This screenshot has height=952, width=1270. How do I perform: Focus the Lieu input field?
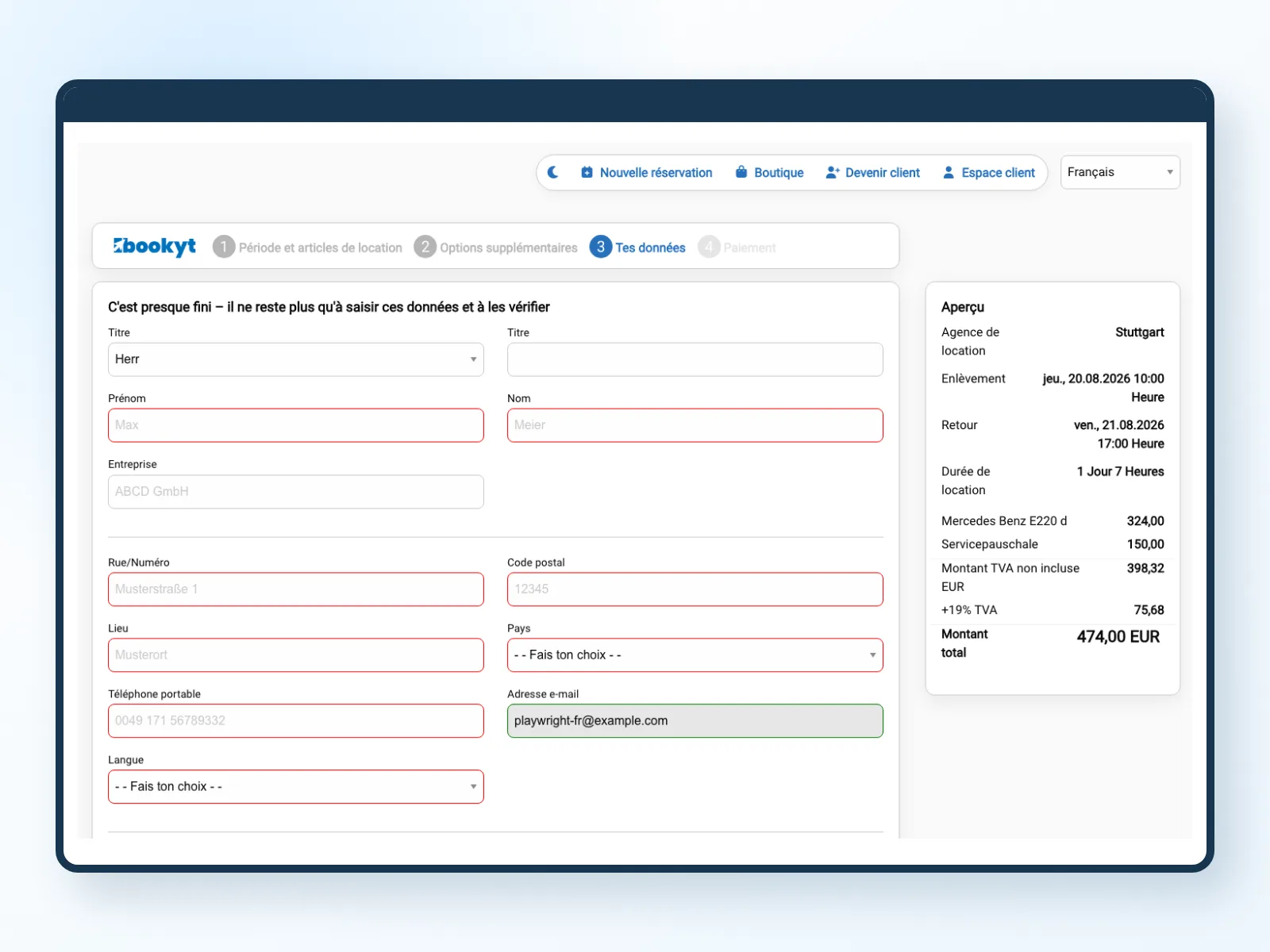[296, 655]
